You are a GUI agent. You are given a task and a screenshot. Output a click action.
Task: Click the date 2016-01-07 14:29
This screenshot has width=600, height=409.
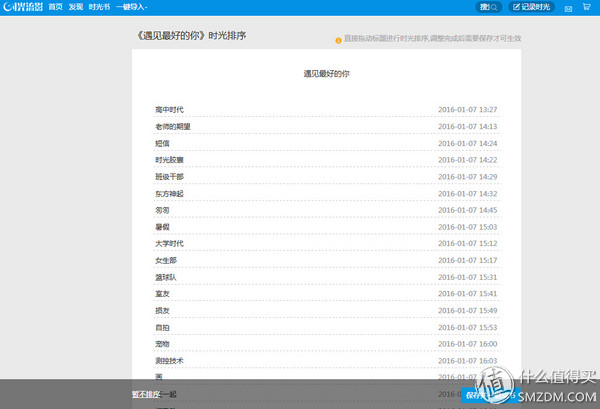[468, 177]
